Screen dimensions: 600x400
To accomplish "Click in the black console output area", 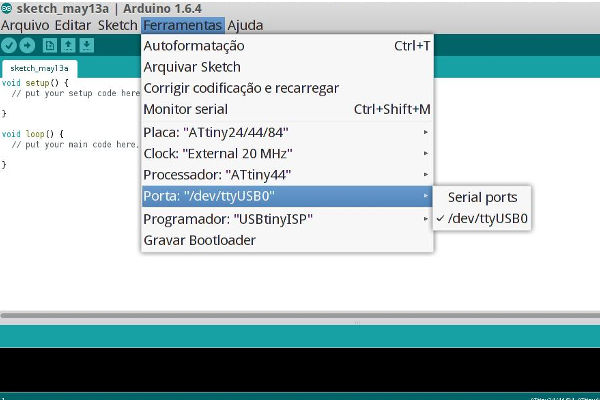I will pyautogui.click(x=300, y=369).
